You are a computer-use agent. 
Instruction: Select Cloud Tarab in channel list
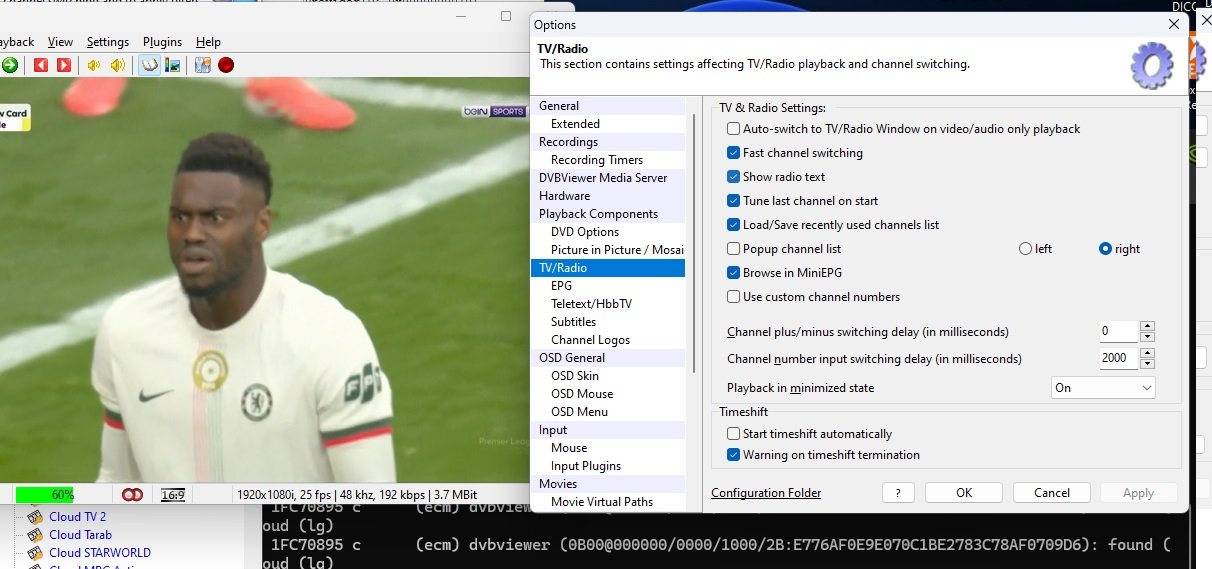(x=81, y=535)
